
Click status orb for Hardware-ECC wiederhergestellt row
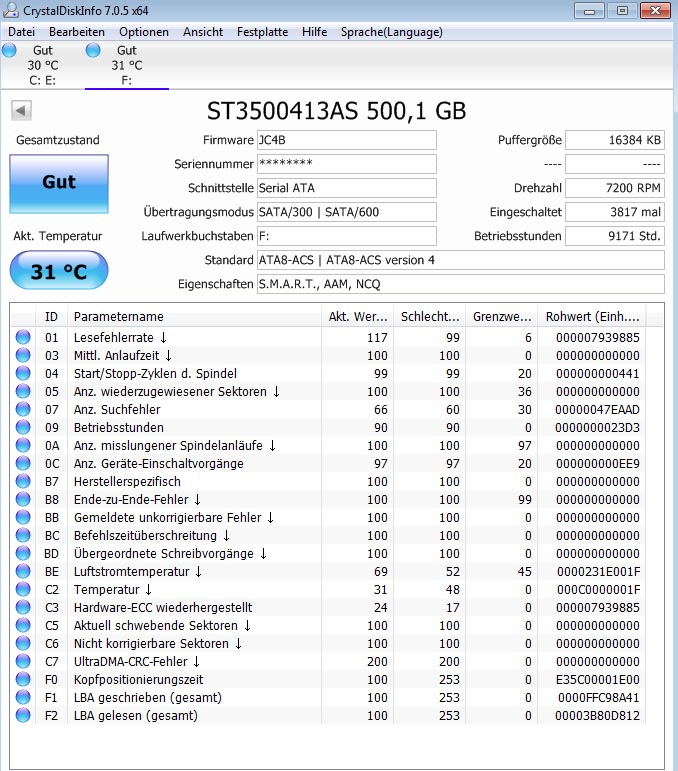(x=23, y=607)
